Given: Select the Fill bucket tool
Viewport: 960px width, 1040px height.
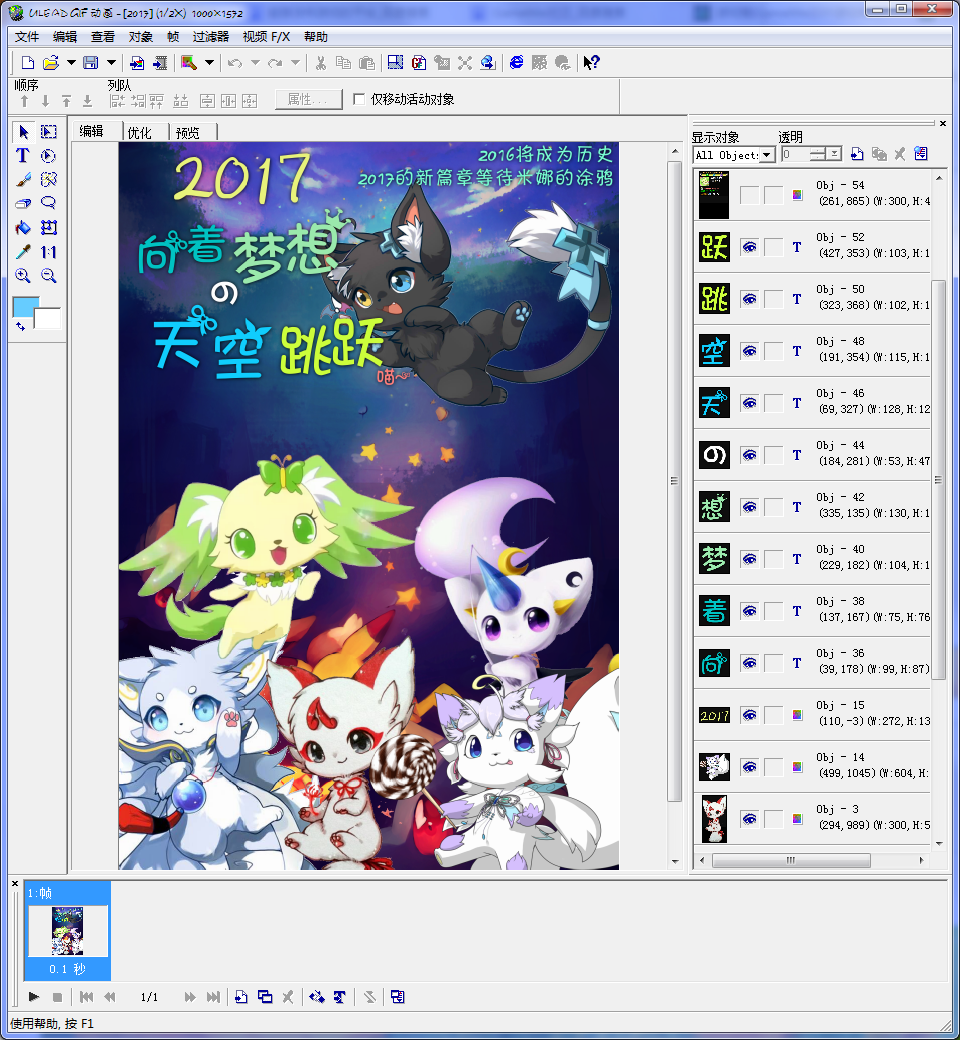Looking at the screenshot, I should (23, 228).
